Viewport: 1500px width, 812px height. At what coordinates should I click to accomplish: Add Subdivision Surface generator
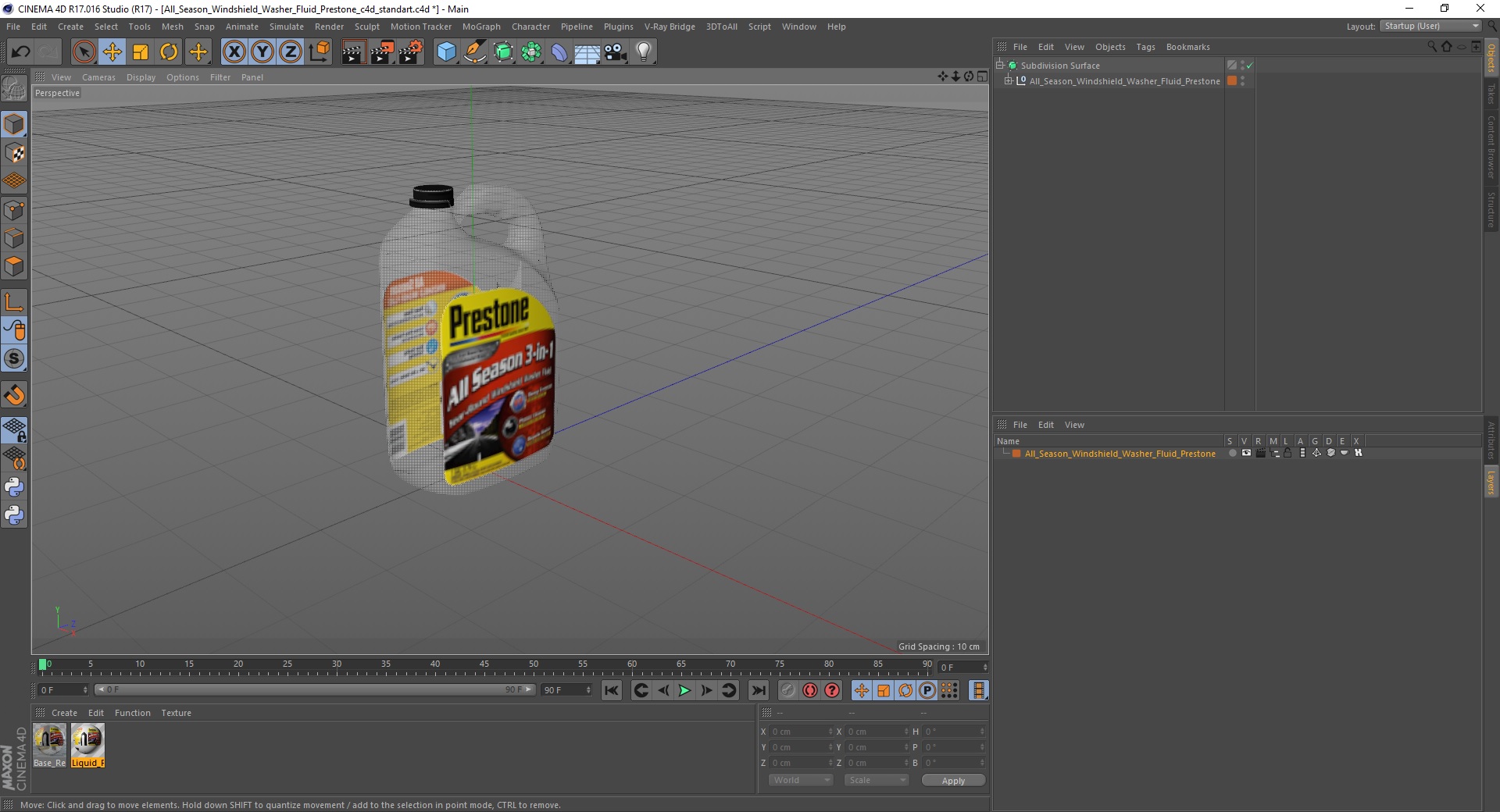[504, 52]
